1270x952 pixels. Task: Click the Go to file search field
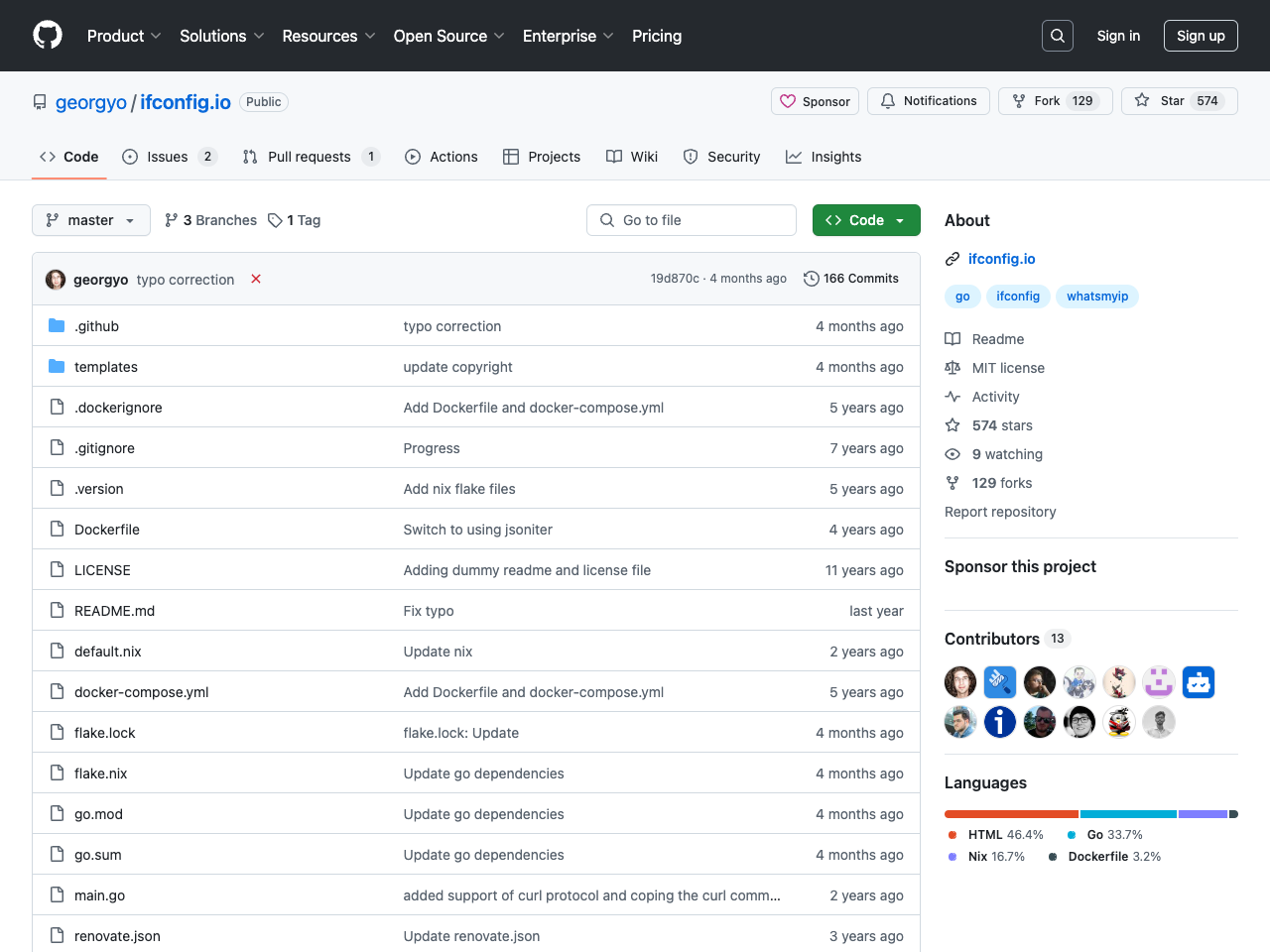(692, 220)
